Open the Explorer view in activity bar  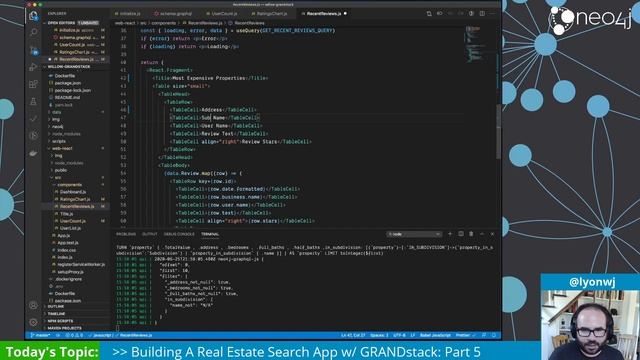click(x=33, y=16)
